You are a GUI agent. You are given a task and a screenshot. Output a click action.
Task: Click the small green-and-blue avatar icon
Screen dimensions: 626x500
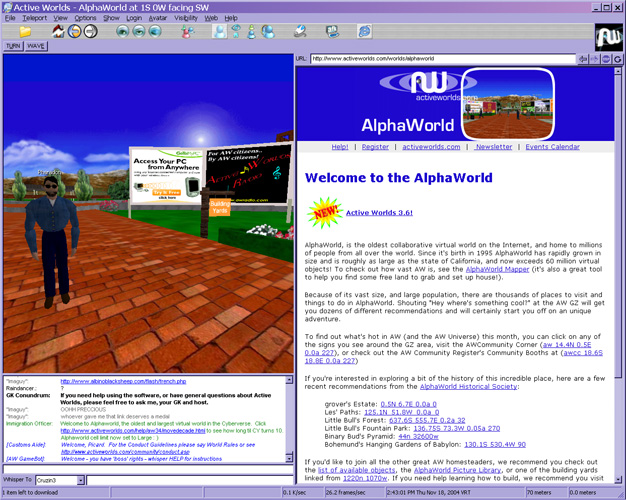[252, 32]
